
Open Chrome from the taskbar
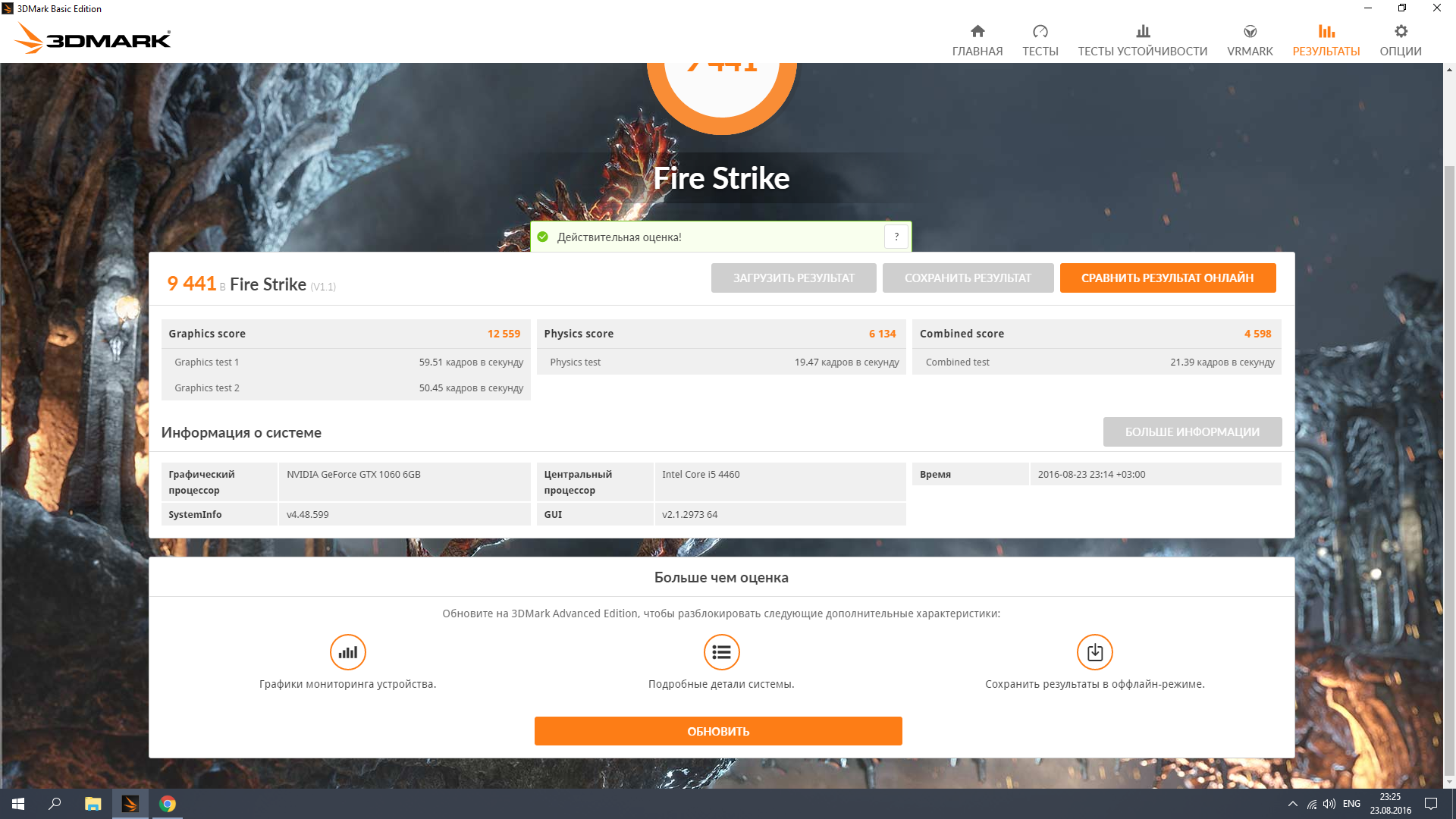click(168, 804)
